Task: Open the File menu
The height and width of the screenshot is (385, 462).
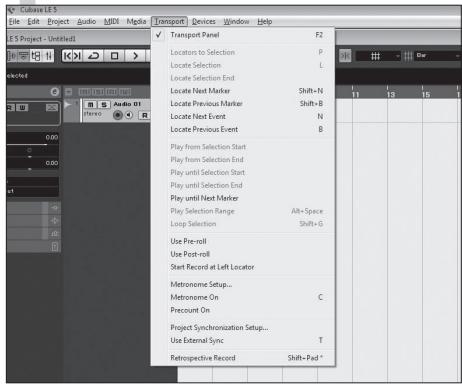Action: point(14,22)
